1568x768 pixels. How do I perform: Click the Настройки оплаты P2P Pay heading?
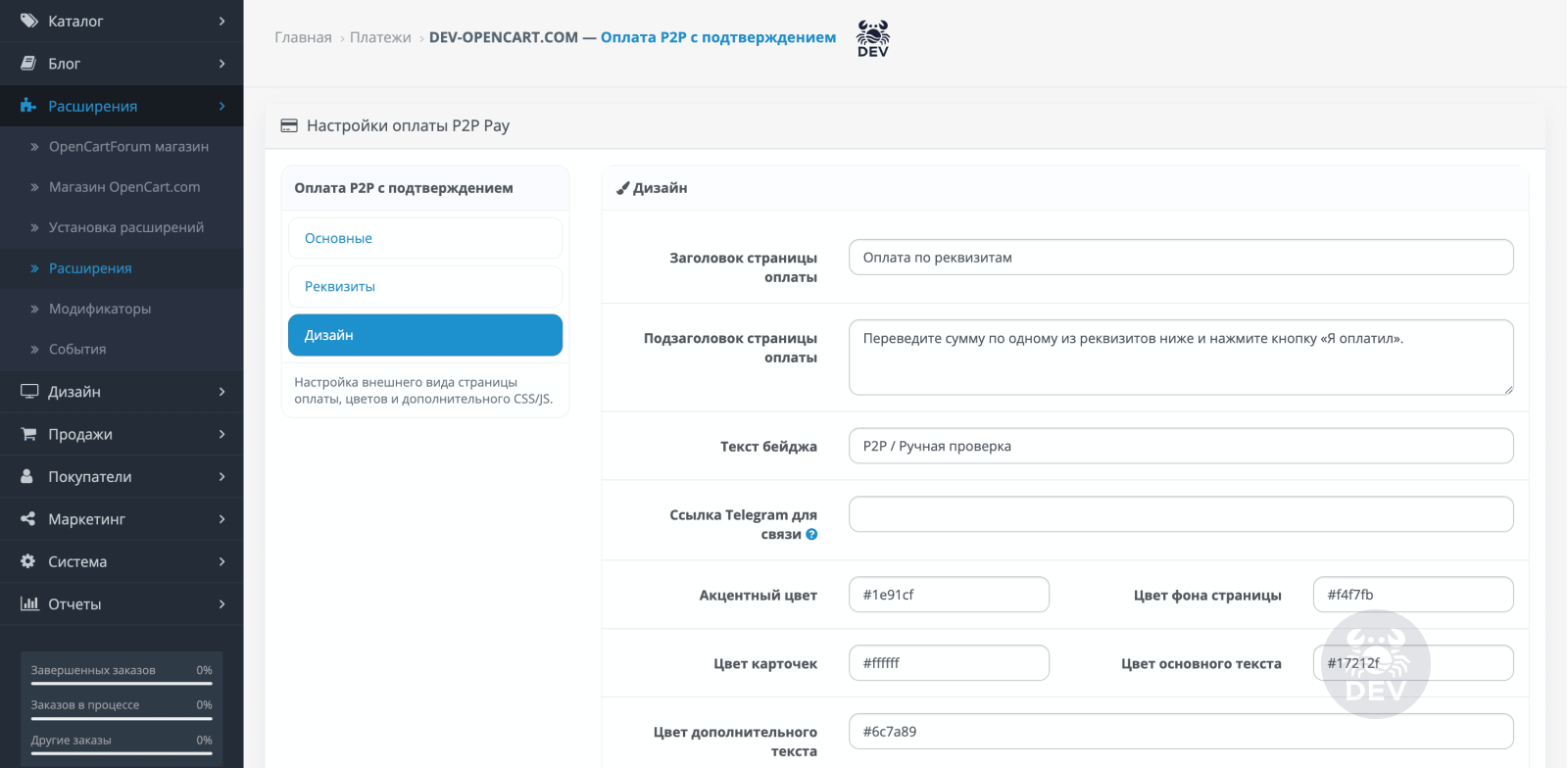[408, 125]
